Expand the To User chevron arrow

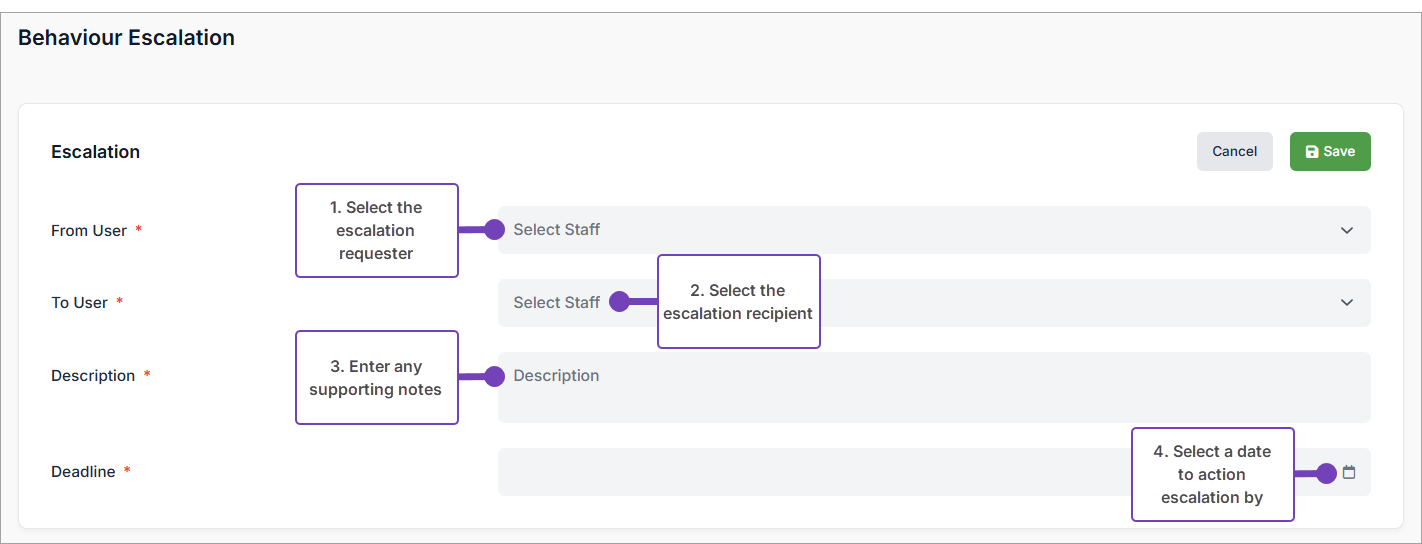1346,303
